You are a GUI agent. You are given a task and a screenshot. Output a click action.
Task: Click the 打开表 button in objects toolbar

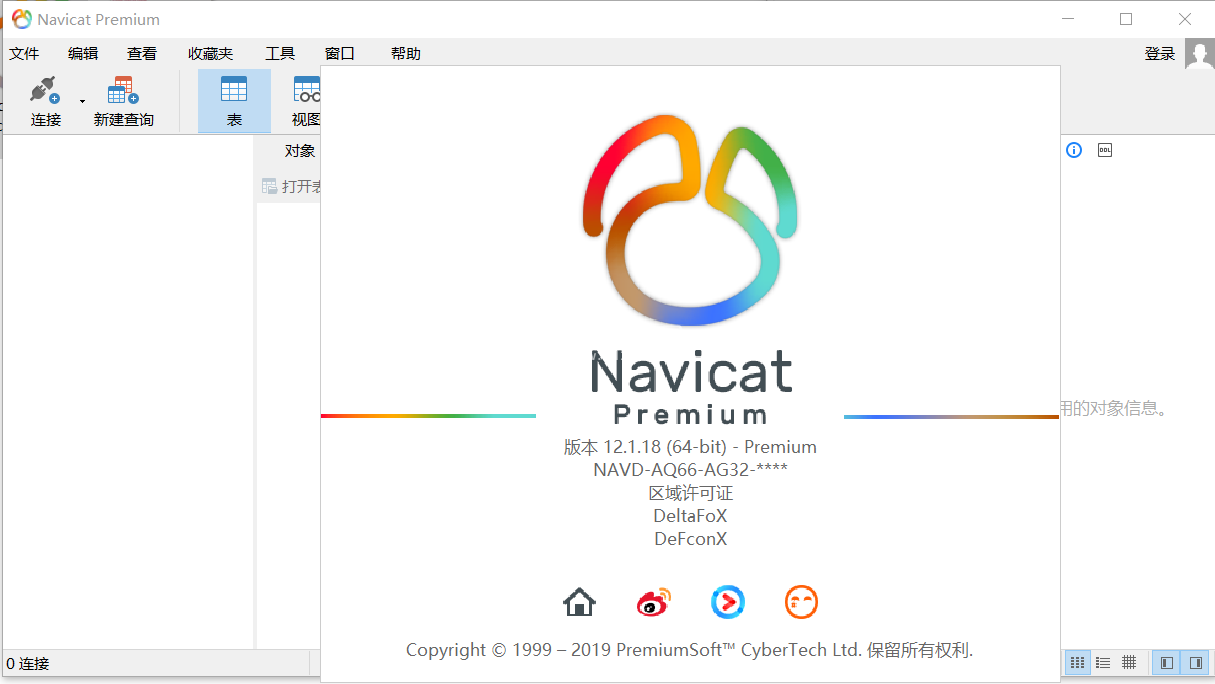click(291, 186)
